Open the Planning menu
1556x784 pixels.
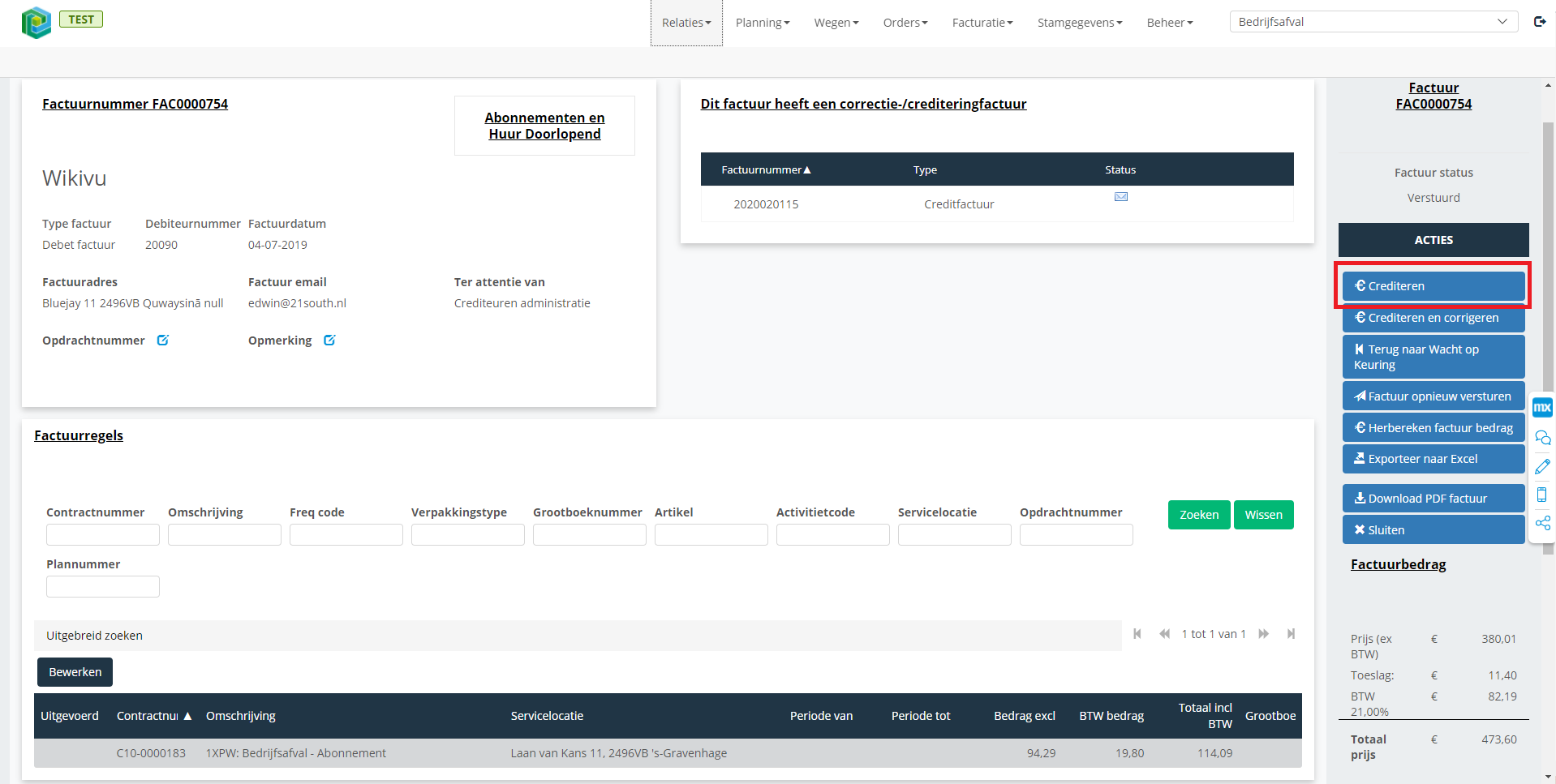(x=763, y=23)
